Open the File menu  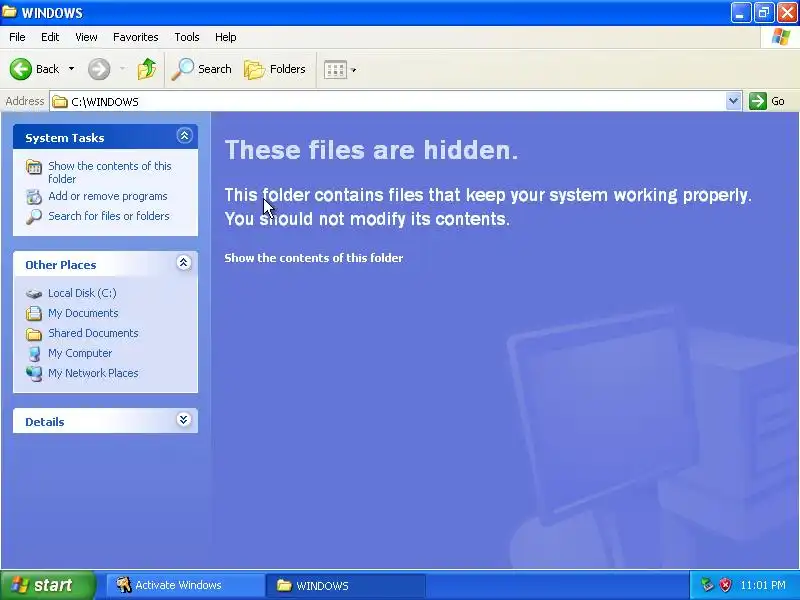click(x=17, y=37)
